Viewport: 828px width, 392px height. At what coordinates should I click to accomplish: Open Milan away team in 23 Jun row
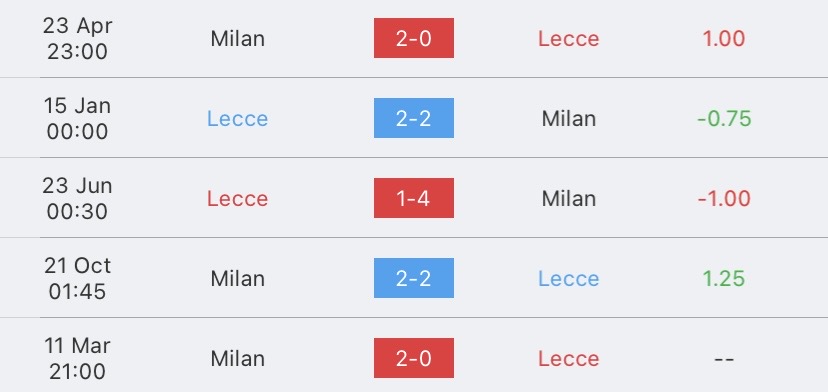tap(569, 199)
